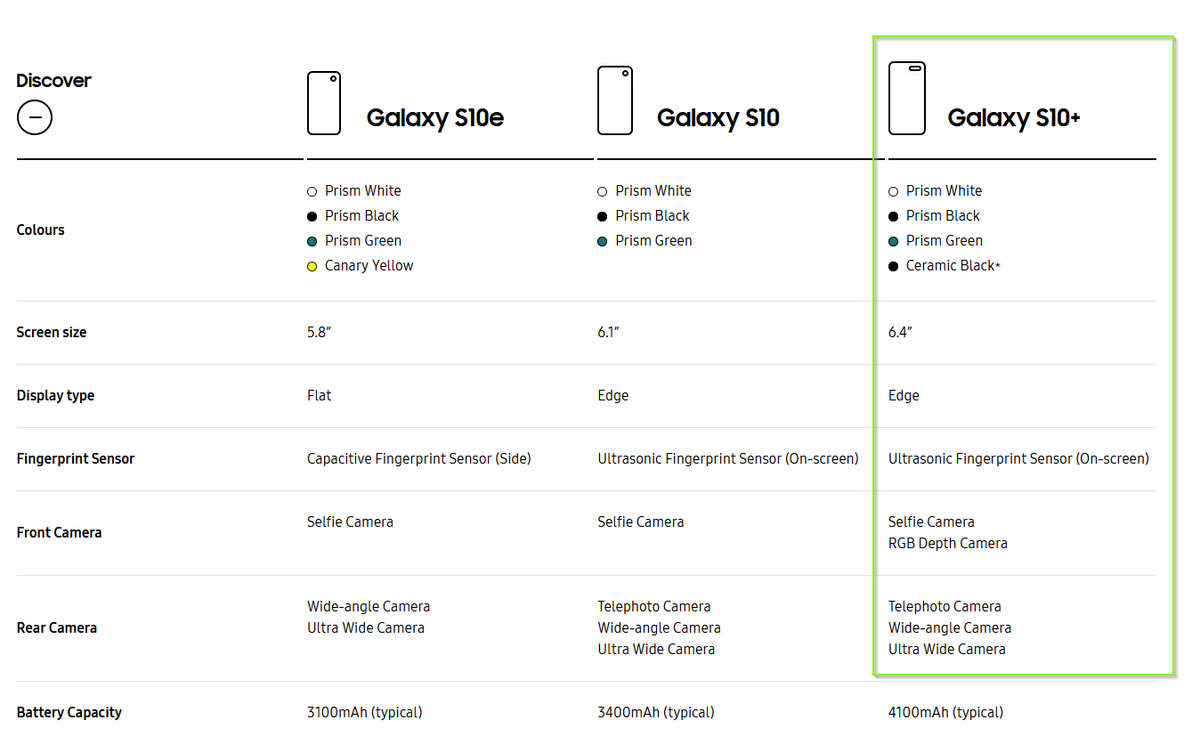The width and height of the screenshot is (1200, 743).
Task: Click the Galaxy S10e phone icon
Action: pos(323,102)
